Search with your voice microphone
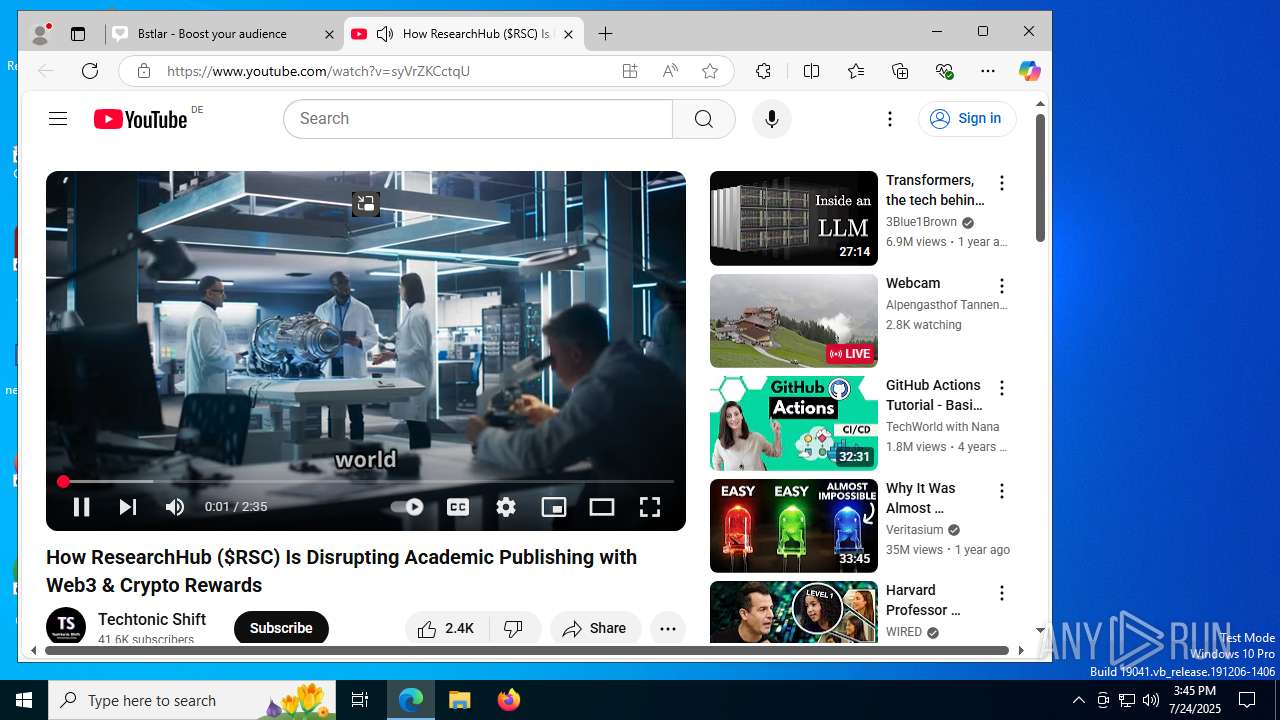Screen dimensions: 1280x720 click(771, 119)
